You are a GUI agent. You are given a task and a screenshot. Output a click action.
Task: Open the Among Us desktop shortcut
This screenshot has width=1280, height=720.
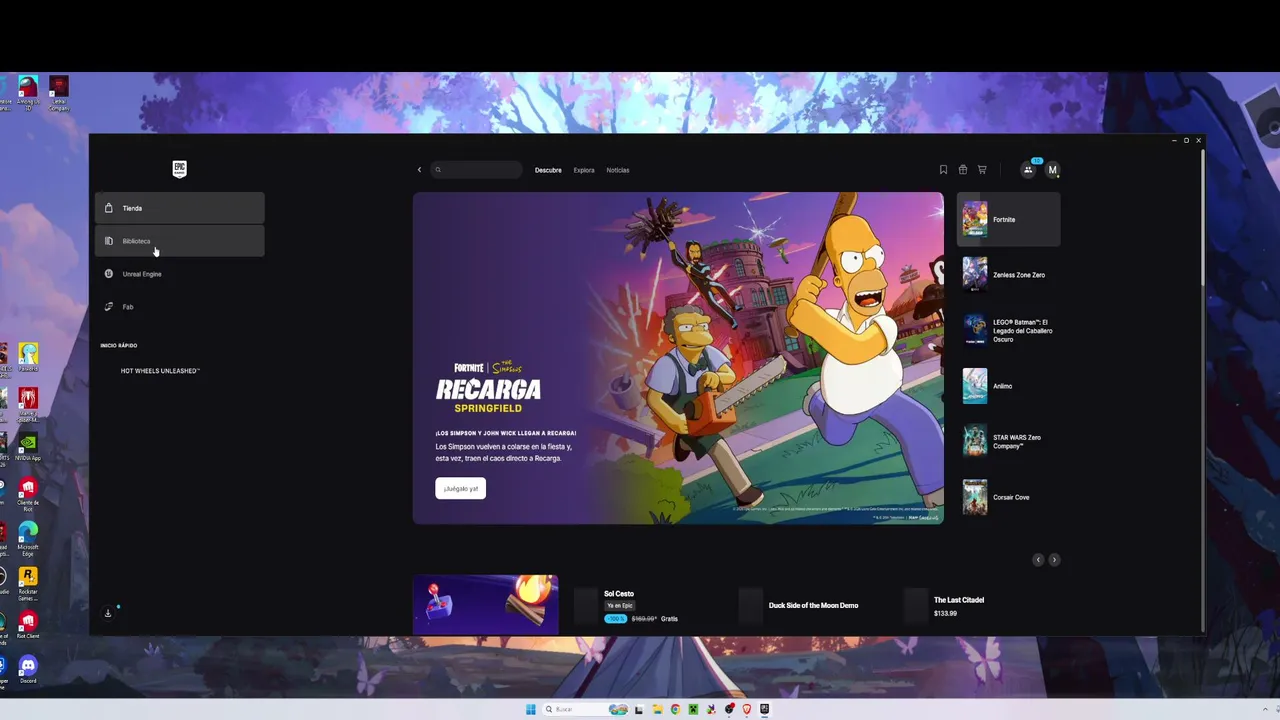(x=28, y=93)
